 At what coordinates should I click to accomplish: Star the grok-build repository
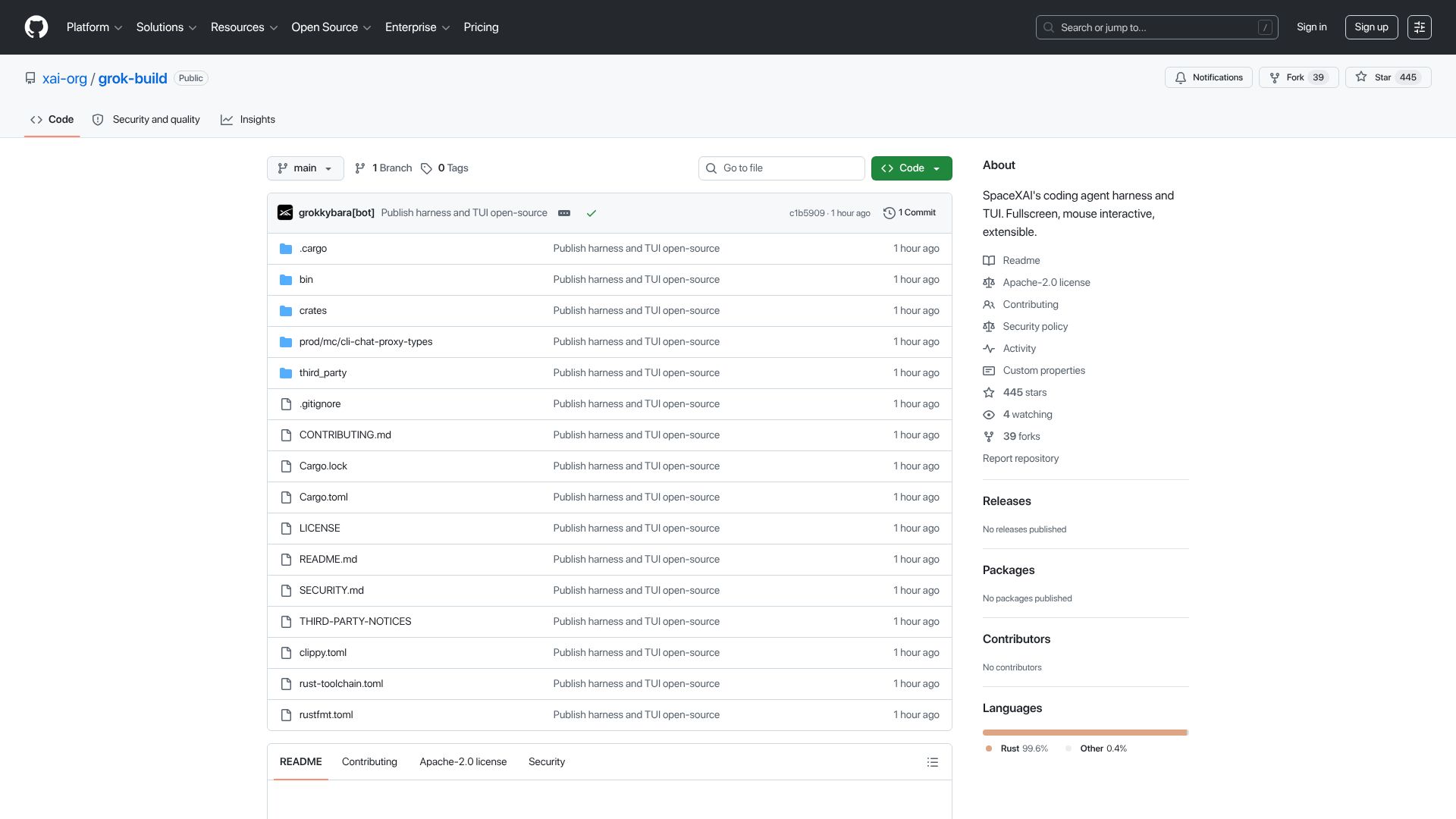click(x=1388, y=77)
